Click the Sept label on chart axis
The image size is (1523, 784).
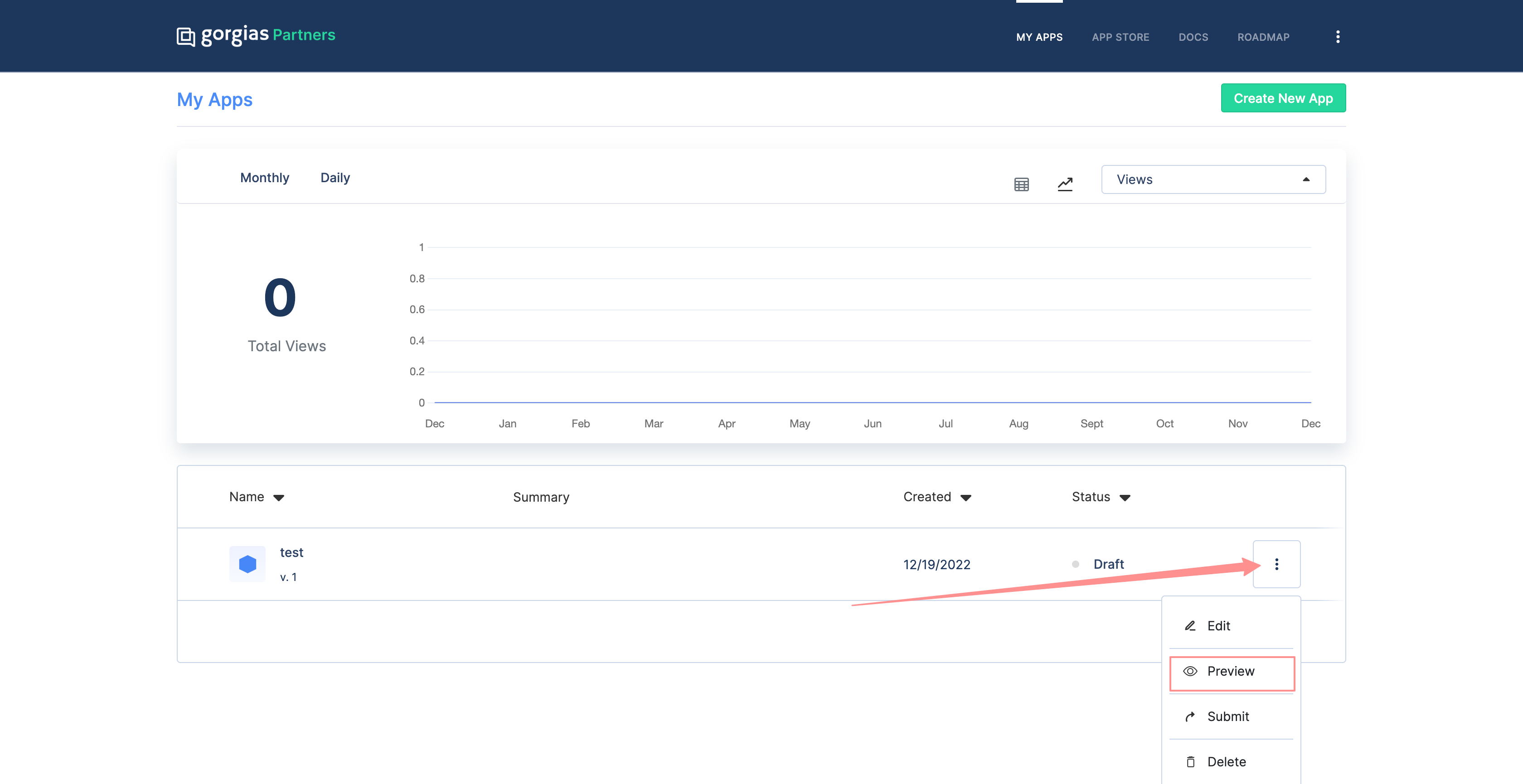[x=1091, y=424]
